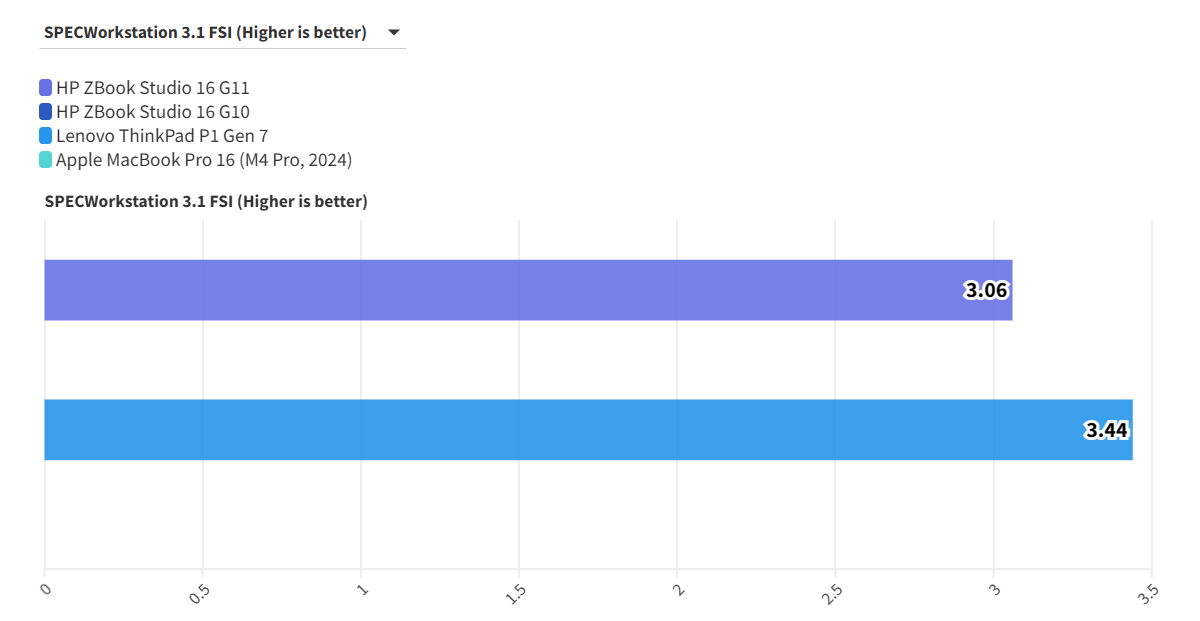Click the chart title above the bars
Viewport: 1200px width, 621px height.
[x=206, y=202]
